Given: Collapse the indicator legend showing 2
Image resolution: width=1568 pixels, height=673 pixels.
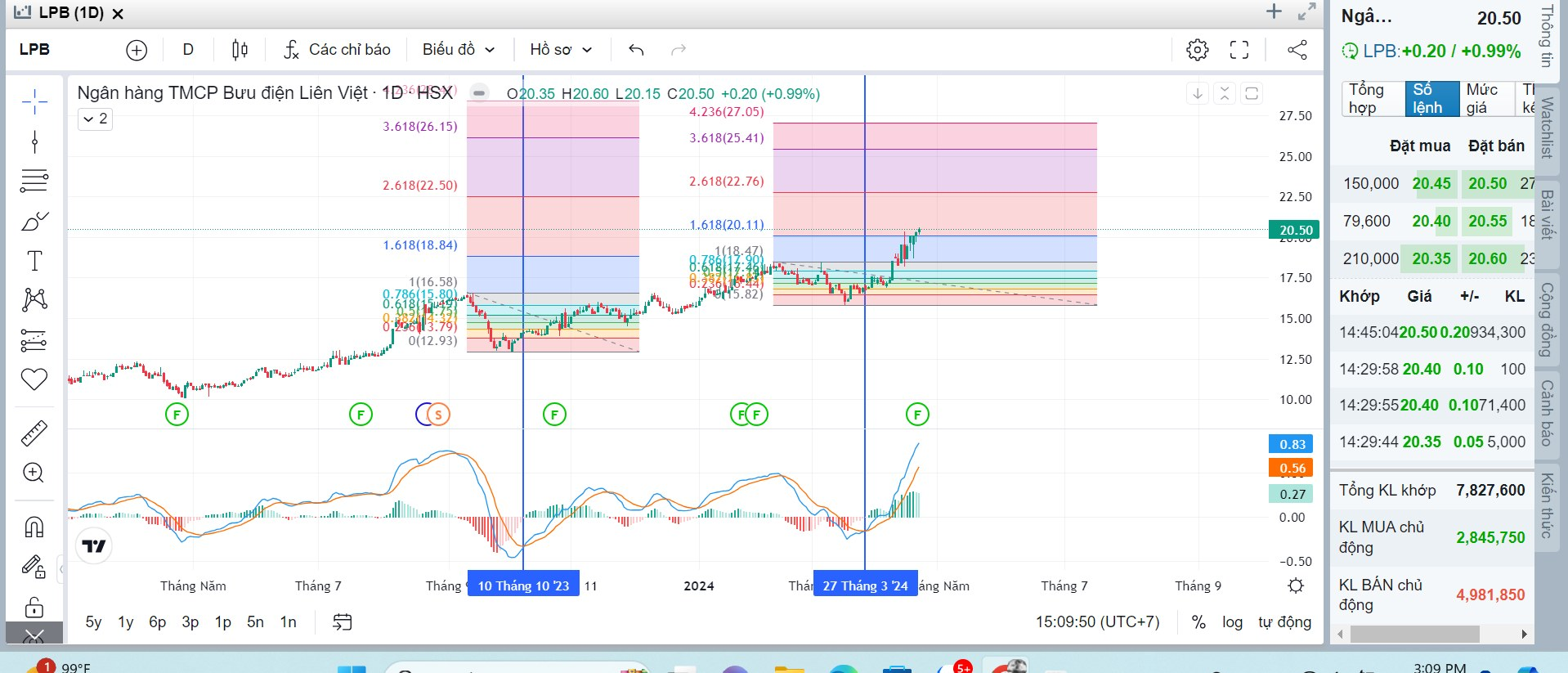Looking at the screenshot, I should [x=95, y=119].
